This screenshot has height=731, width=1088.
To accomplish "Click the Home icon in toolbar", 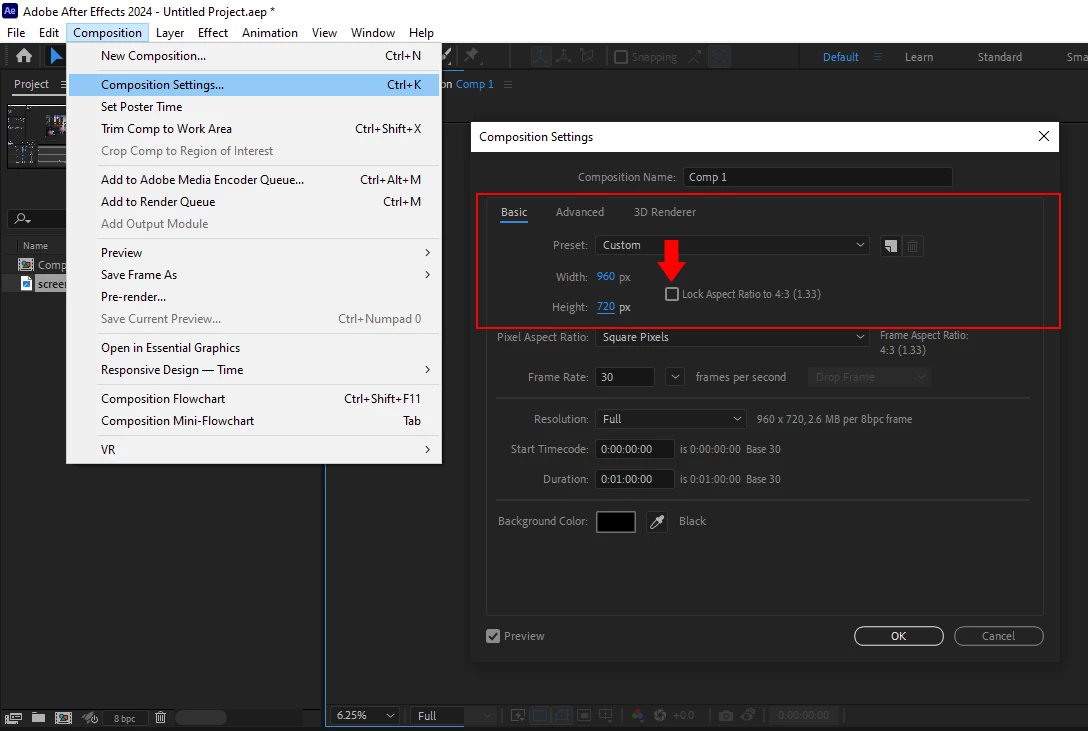I will coord(24,56).
